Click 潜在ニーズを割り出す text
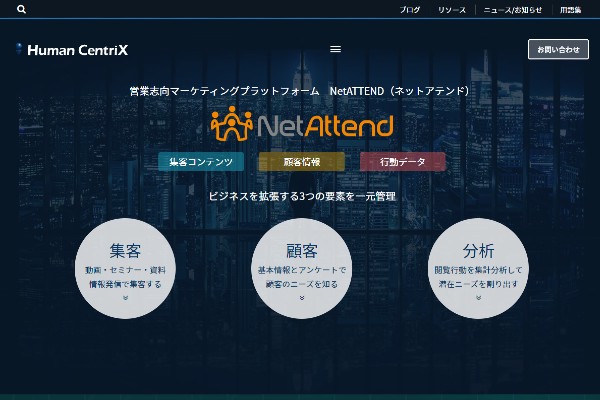 click(478, 284)
